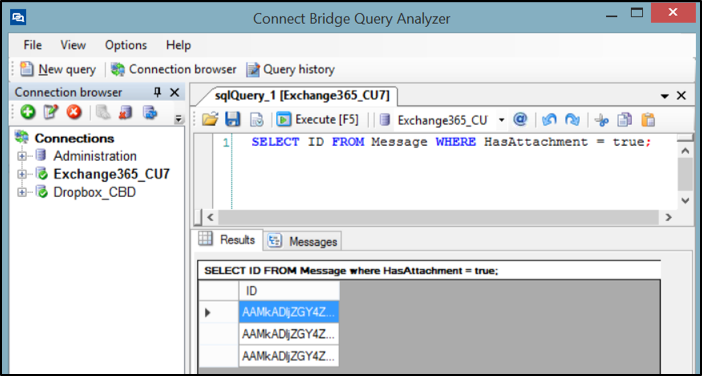Image resolution: width=702 pixels, height=376 pixels.
Task: Click the paste clipboard icon
Action: [648, 120]
